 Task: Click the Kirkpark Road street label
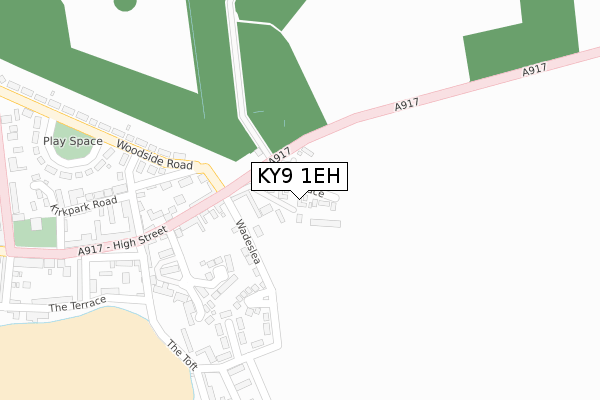pos(84,206)
